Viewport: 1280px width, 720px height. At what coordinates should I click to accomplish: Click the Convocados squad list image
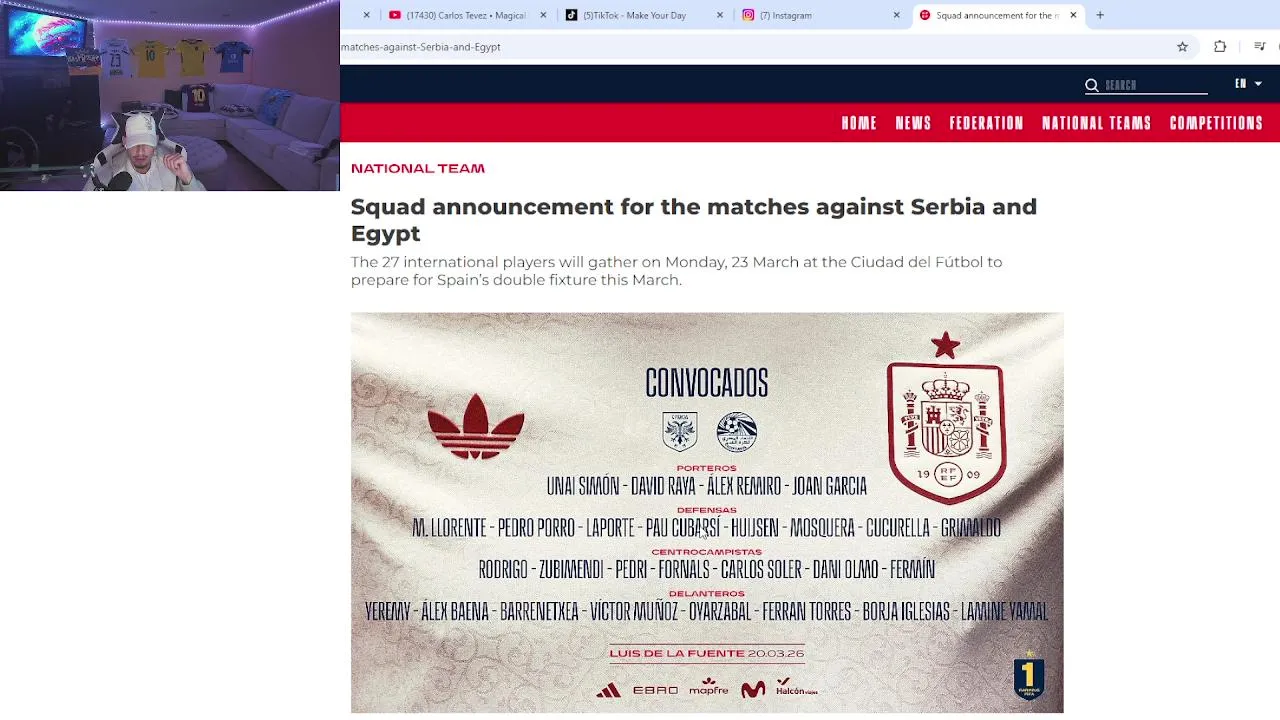(x=707, y=512)
